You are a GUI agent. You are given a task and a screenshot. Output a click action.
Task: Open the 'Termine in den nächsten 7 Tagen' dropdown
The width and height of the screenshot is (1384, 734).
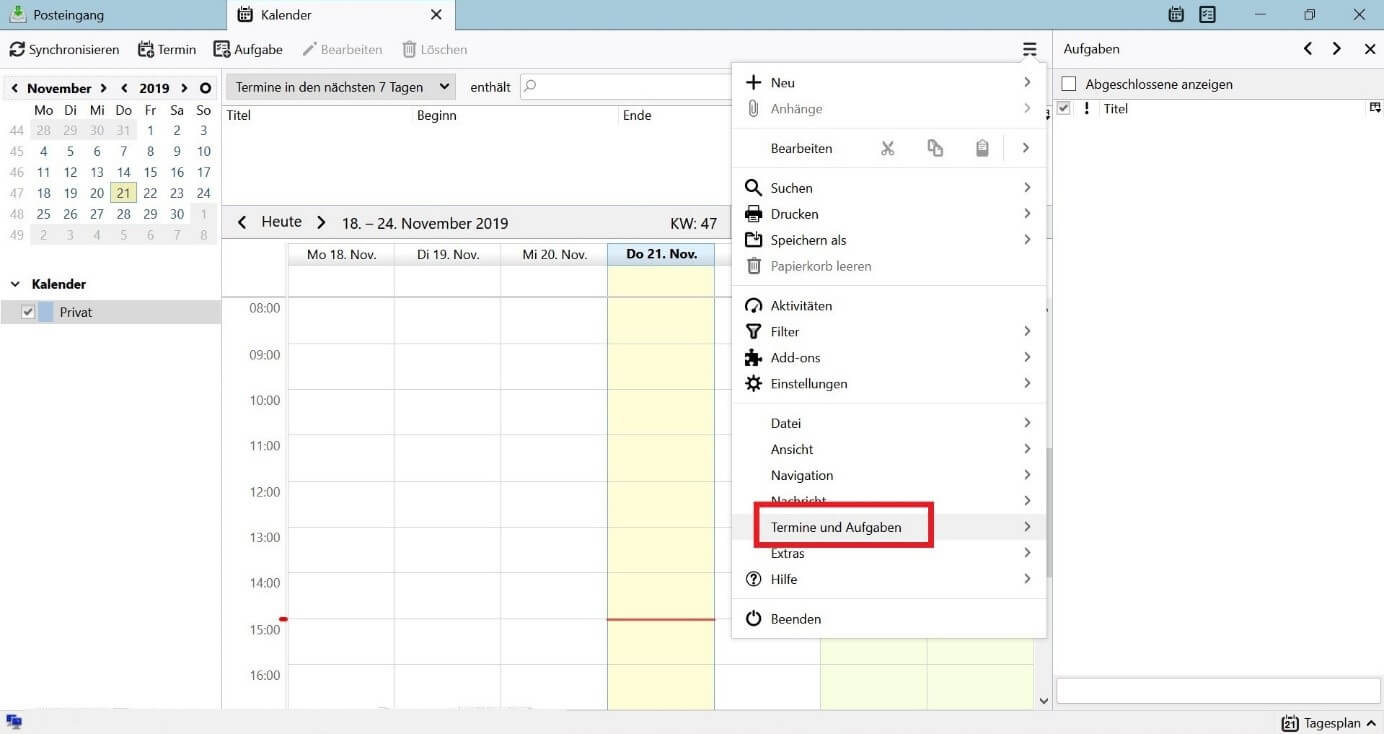click(x=341, y=87)
